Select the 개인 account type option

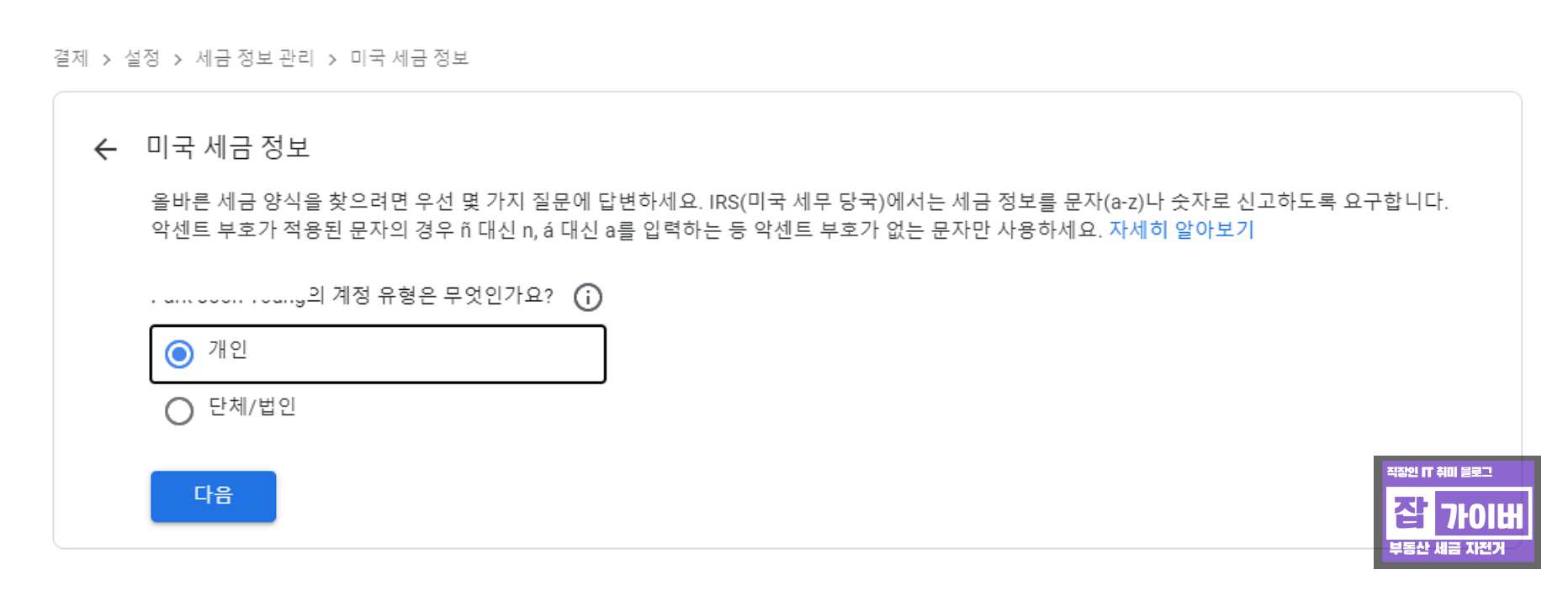tap(177, 353)
